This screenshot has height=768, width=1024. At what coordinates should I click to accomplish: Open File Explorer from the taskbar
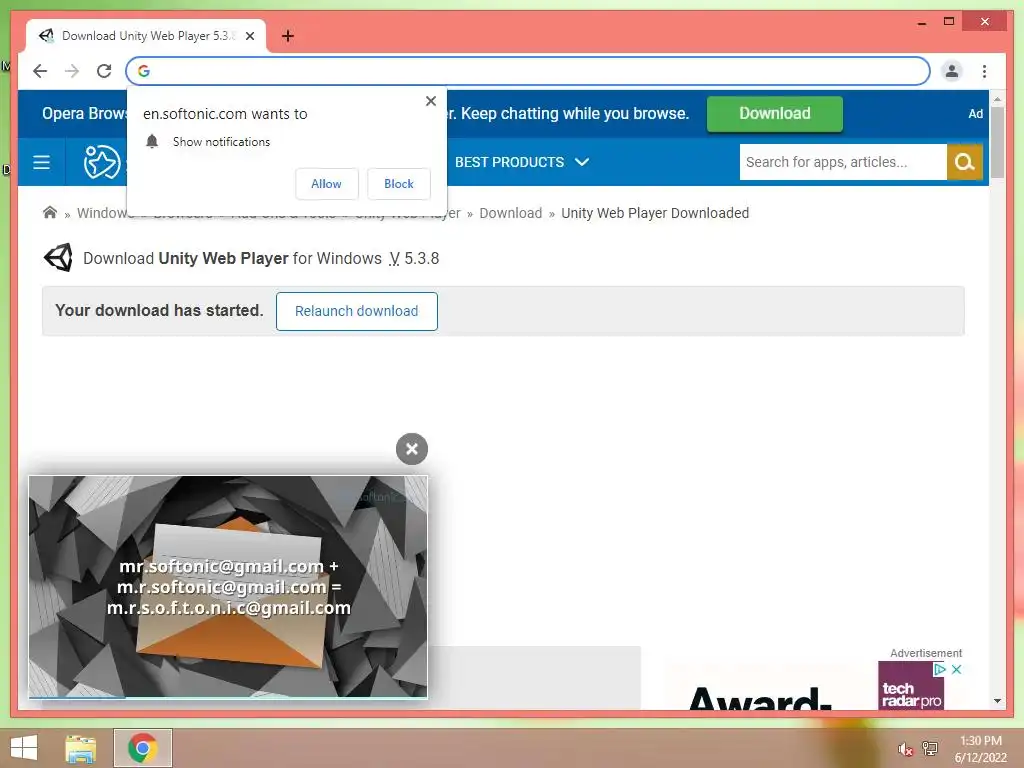[x=81, y=748]
